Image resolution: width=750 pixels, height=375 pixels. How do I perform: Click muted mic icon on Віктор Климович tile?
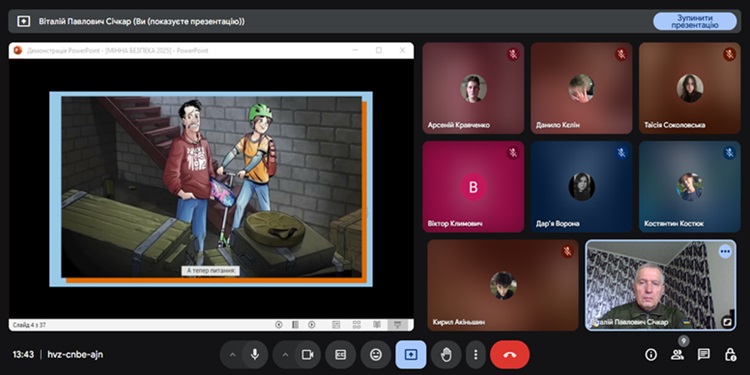pyautogui.click(x=513, y=153)
